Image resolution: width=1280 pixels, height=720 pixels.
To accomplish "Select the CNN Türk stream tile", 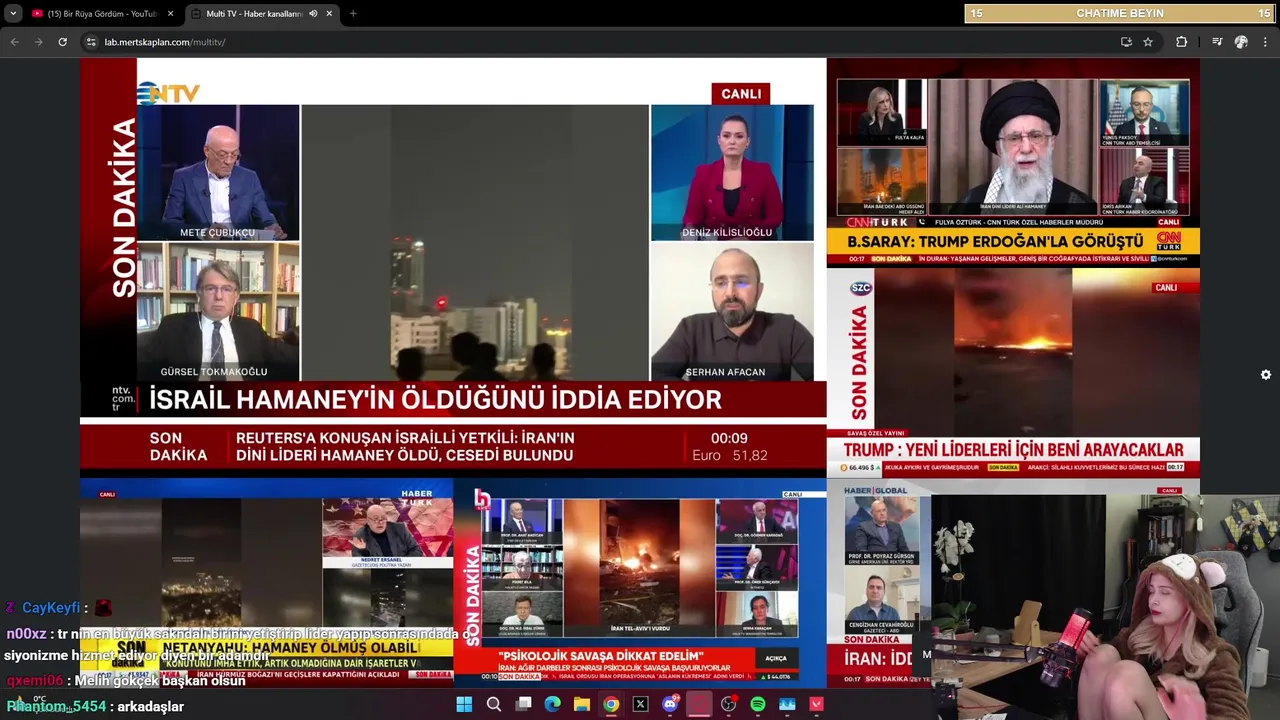I will click(1013, 162).
